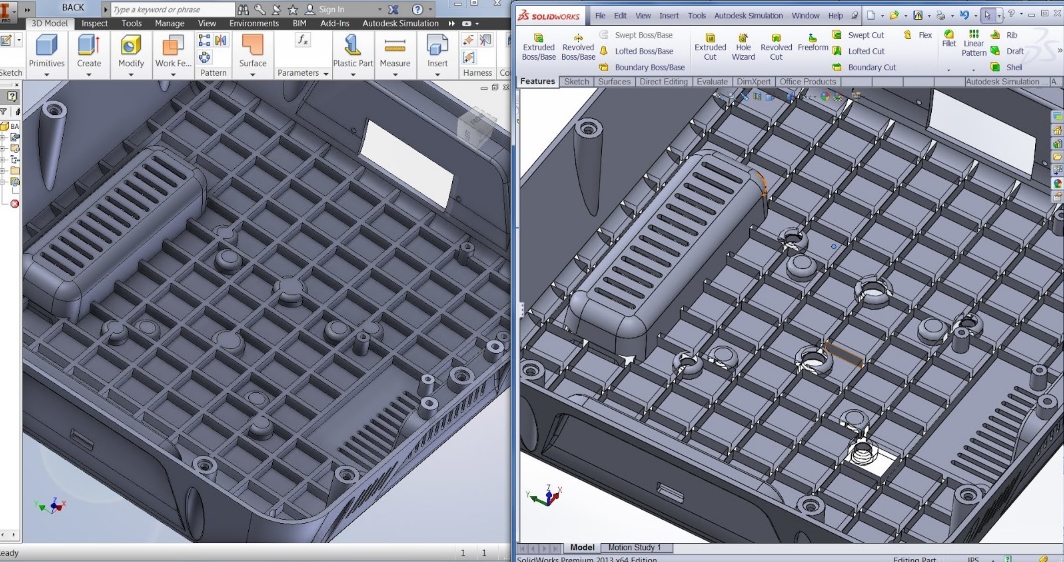Viewport: 1064px width, 562px height.
Task: Click Boundary Boss/Base in SolidWorks
Action: 642,67
